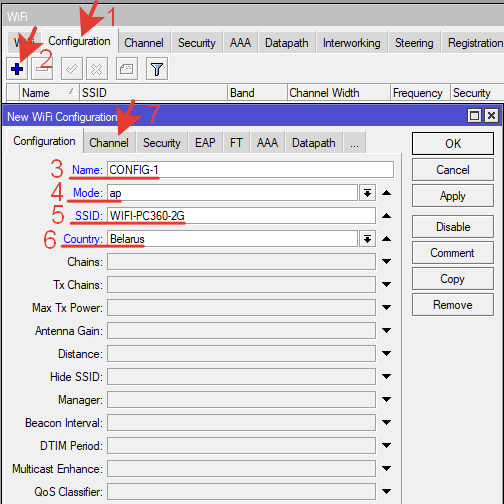Click the blue plus Add button
The height and width of the screenshot is (504, 504).
pos(17,69)
